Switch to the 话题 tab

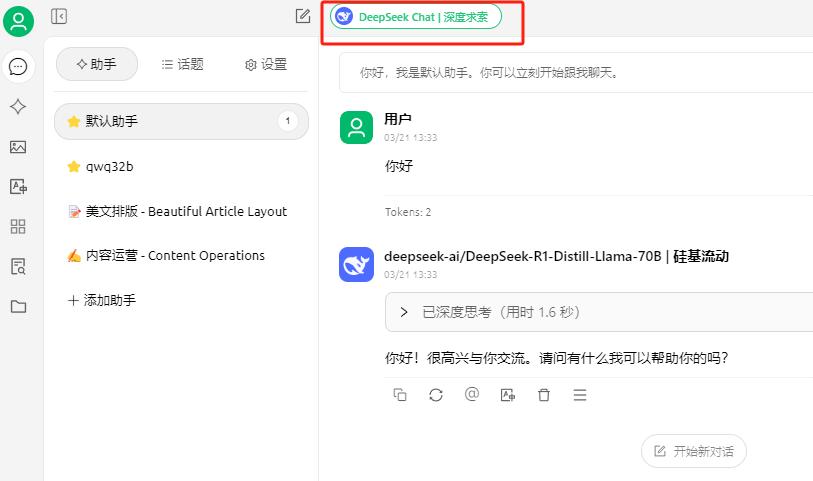click(x=182, y=64)
